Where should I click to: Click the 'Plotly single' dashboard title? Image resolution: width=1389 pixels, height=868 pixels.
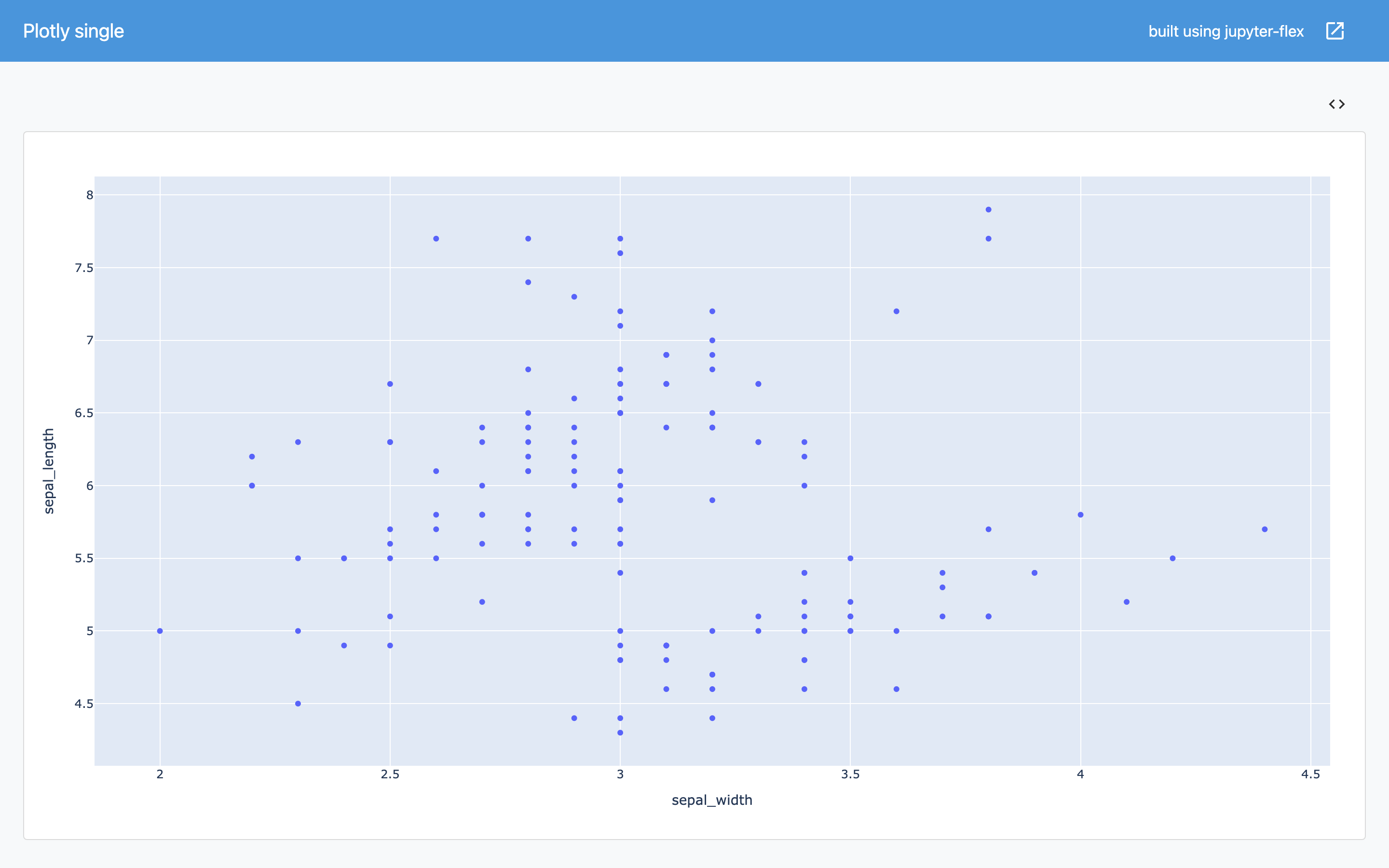pyautogui.click(x=73, y=31)
